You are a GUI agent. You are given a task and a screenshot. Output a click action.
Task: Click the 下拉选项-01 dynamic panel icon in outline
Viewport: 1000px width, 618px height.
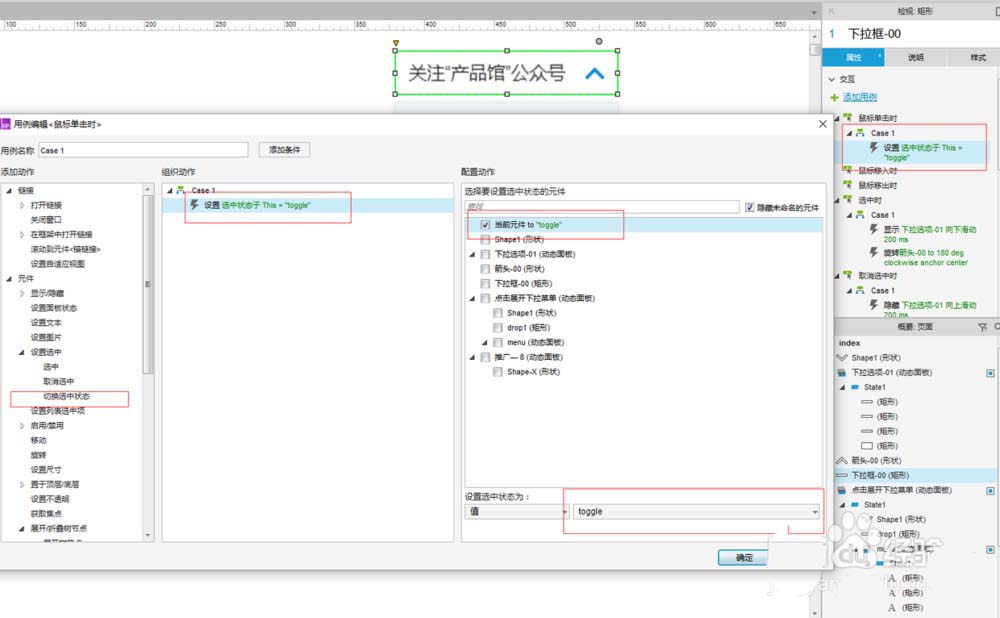point(842,372)
